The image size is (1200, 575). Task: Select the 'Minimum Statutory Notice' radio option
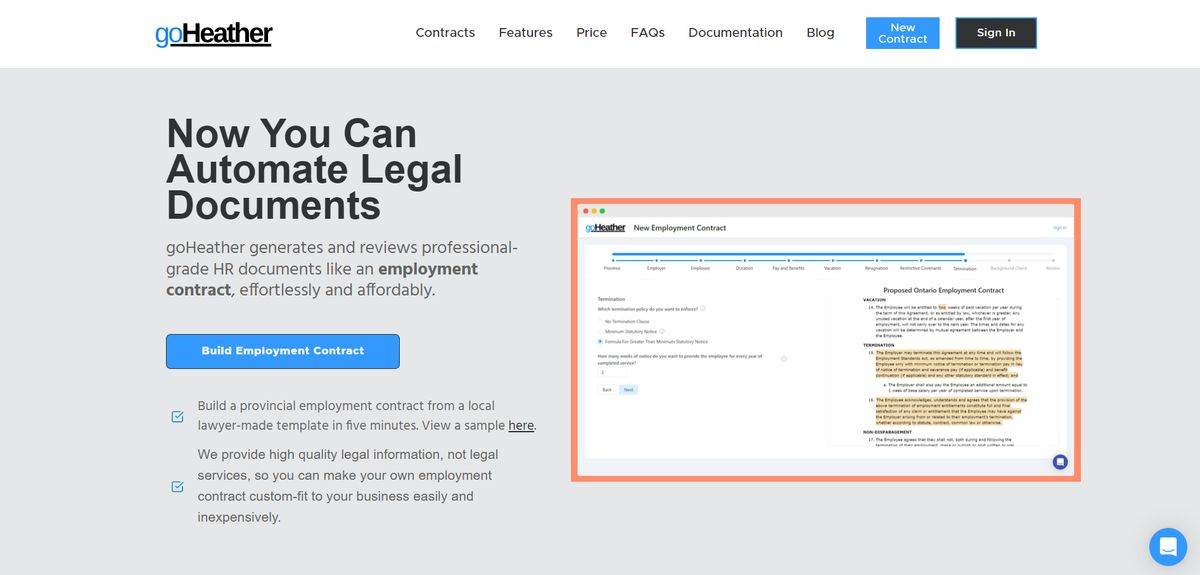[x=601, y=331]
